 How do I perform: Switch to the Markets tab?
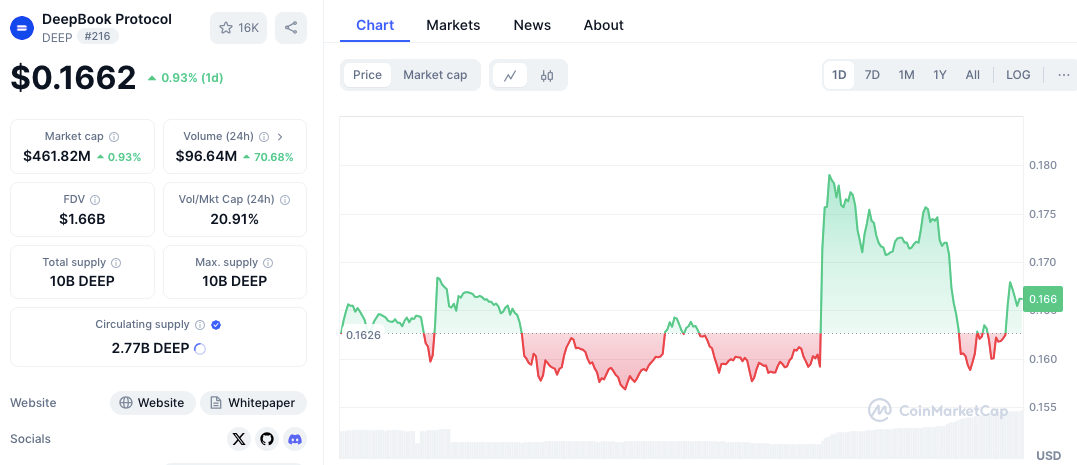453,25
